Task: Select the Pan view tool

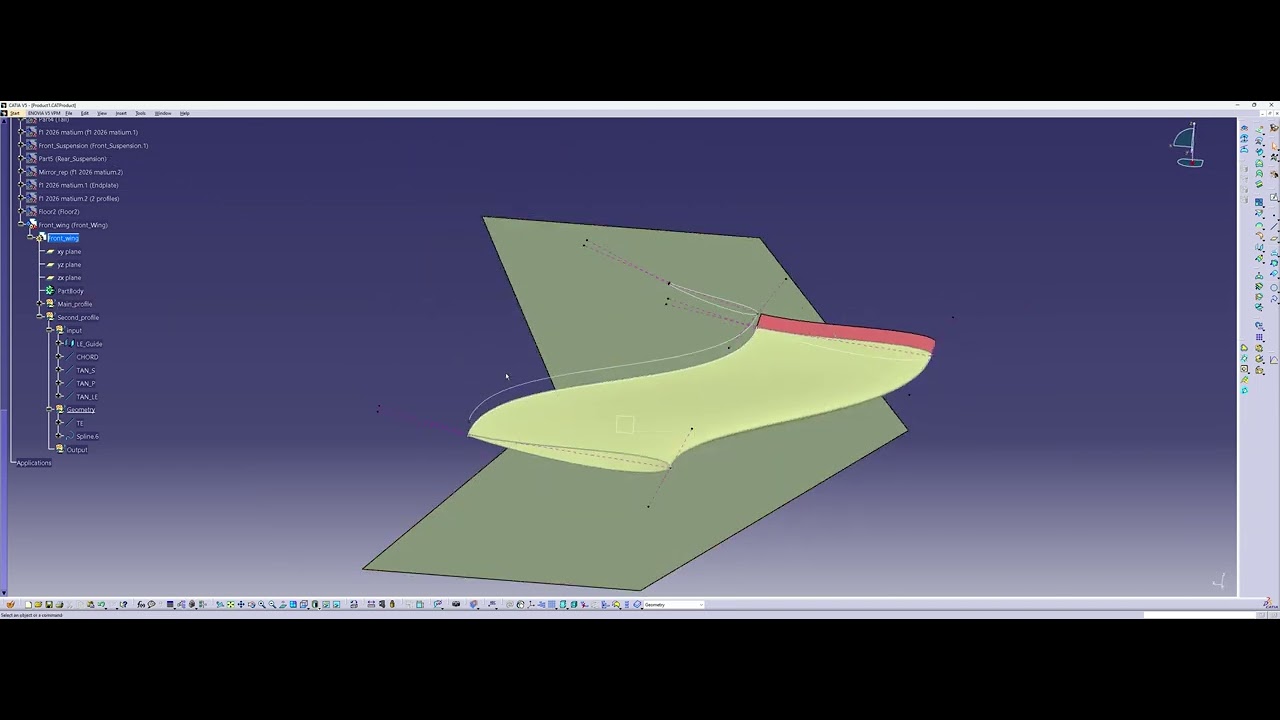Action: click(x=241, y=604)
